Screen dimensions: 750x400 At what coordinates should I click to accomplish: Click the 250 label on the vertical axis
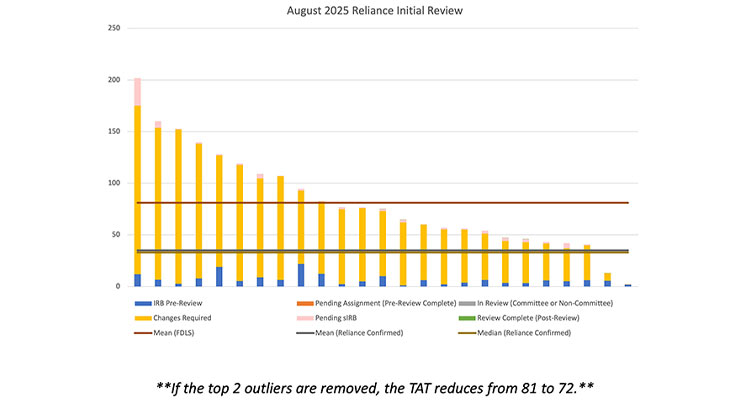click(114, 28)
